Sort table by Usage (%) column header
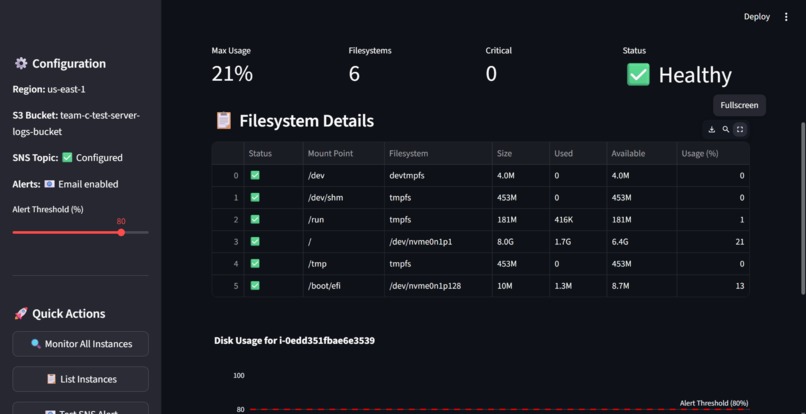 pyautogui.click(x=713, y=153)
